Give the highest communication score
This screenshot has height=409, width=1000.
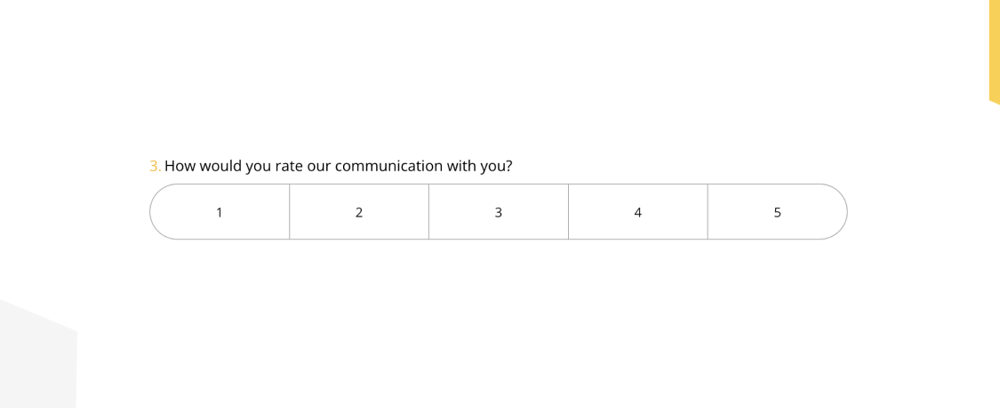coord(777,212)
